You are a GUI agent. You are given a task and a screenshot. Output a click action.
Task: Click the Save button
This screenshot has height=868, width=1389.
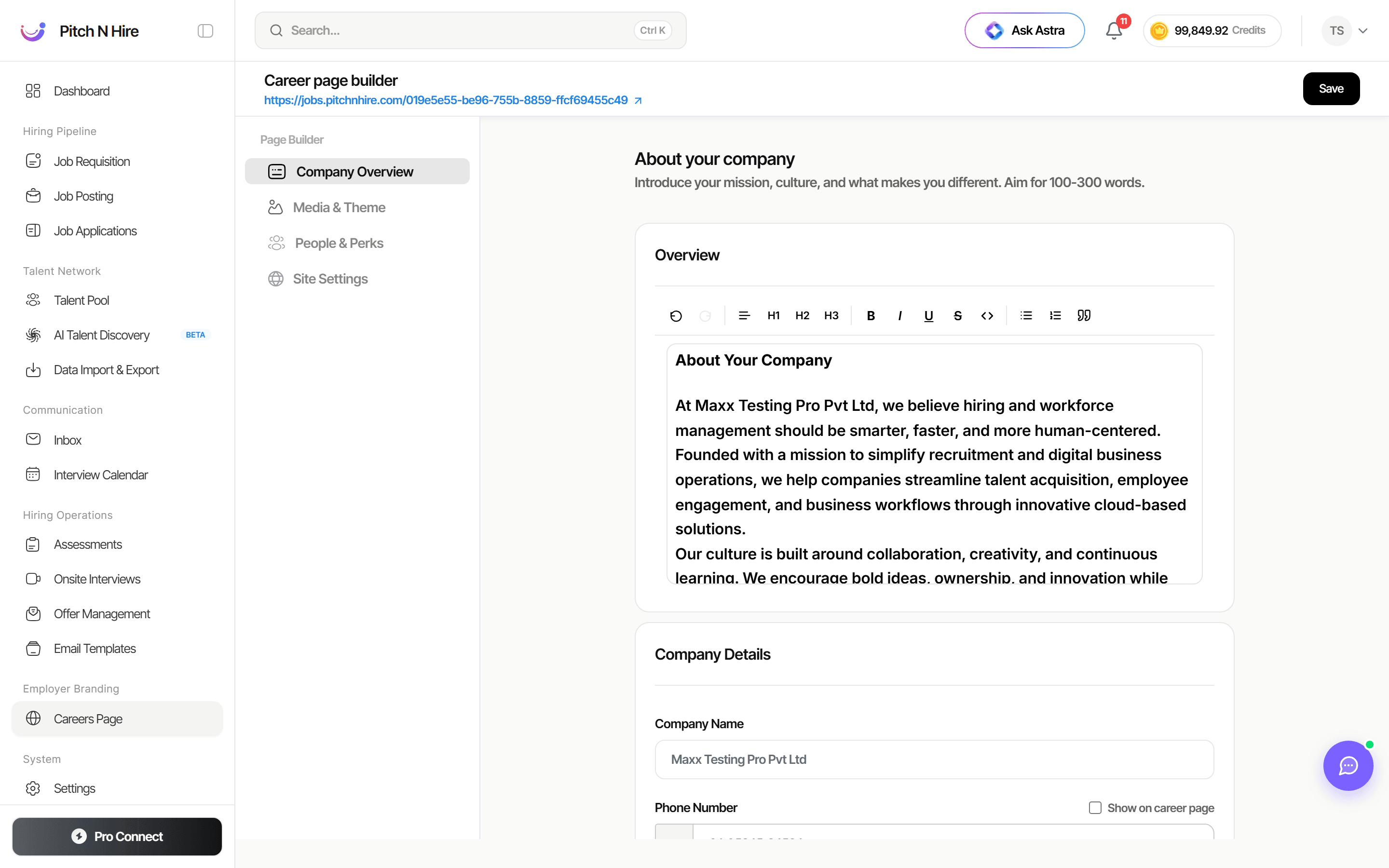pos(1331,89)
